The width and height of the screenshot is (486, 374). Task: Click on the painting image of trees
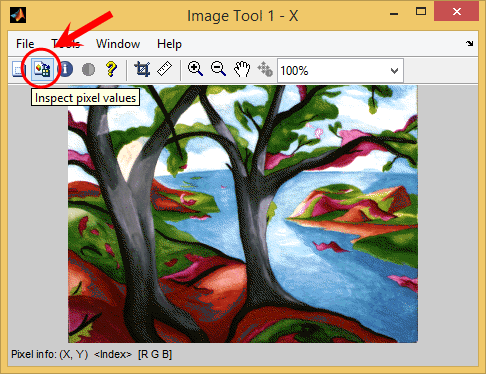point(243,214)
